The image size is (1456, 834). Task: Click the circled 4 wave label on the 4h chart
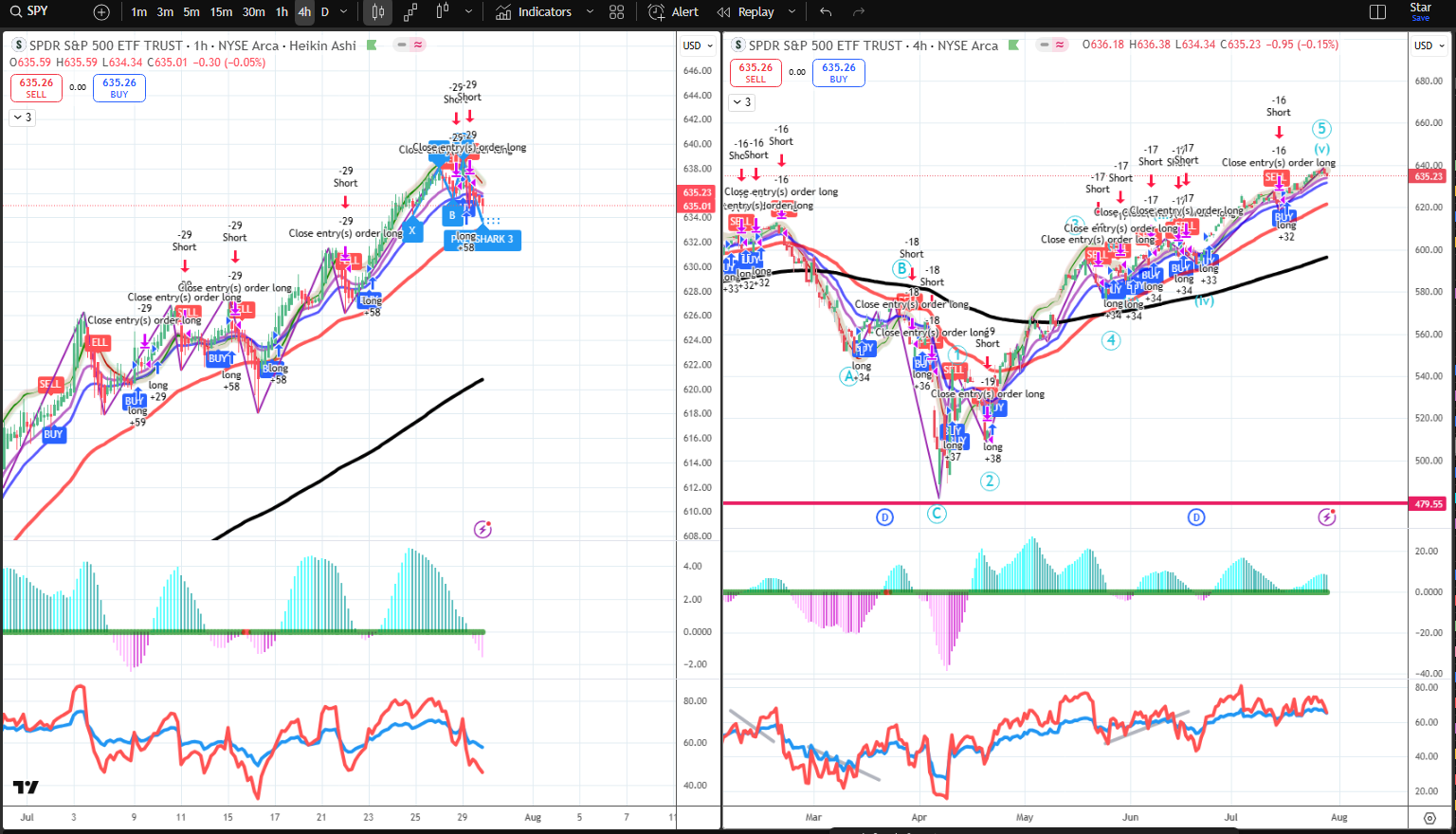coord(1111,340)
